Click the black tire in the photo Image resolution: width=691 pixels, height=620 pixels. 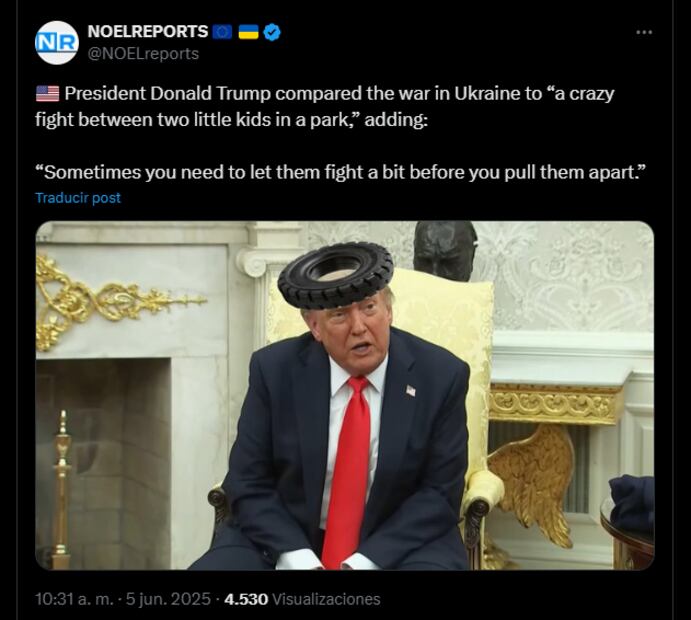tap(335, 275)
